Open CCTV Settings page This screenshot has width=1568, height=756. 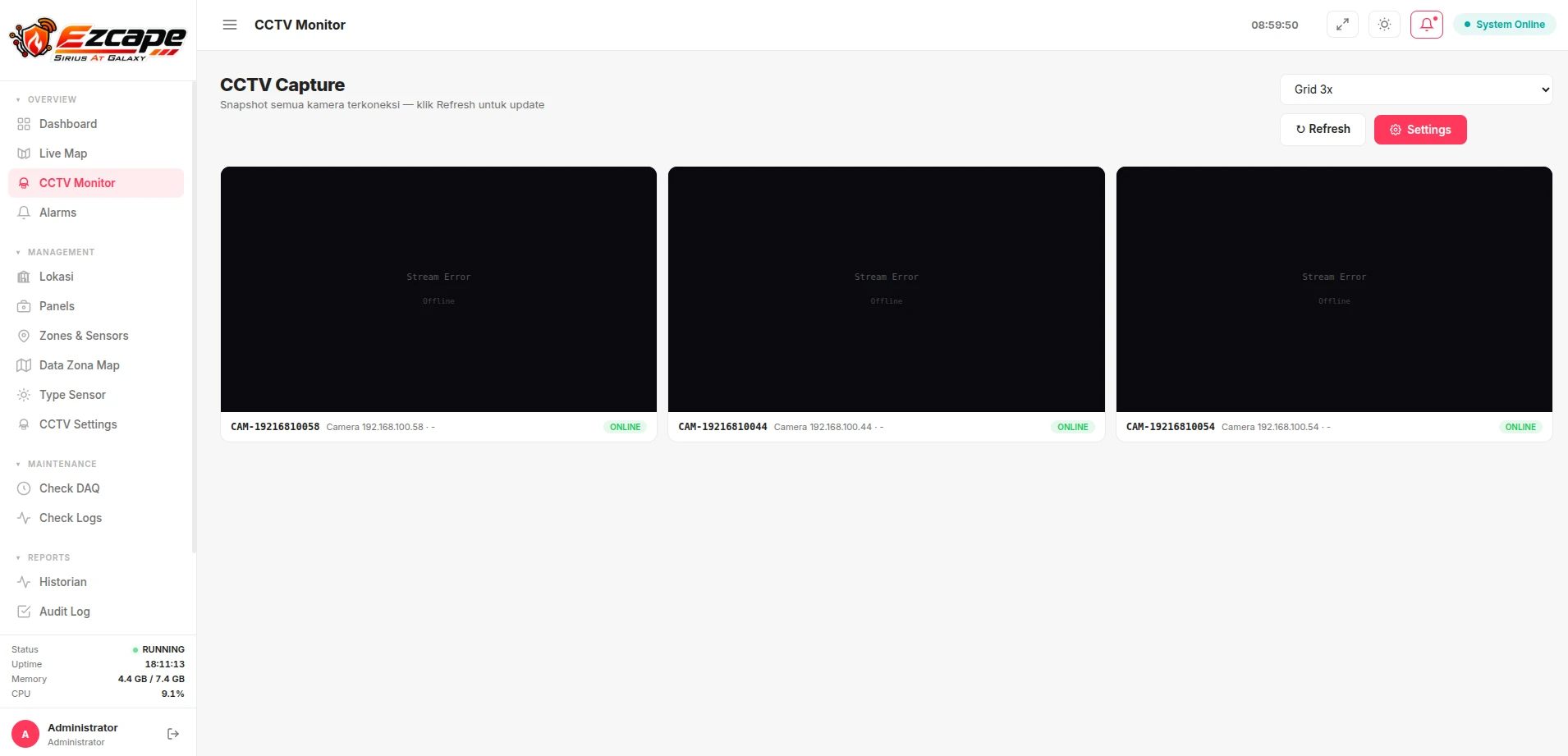point(96,424)
